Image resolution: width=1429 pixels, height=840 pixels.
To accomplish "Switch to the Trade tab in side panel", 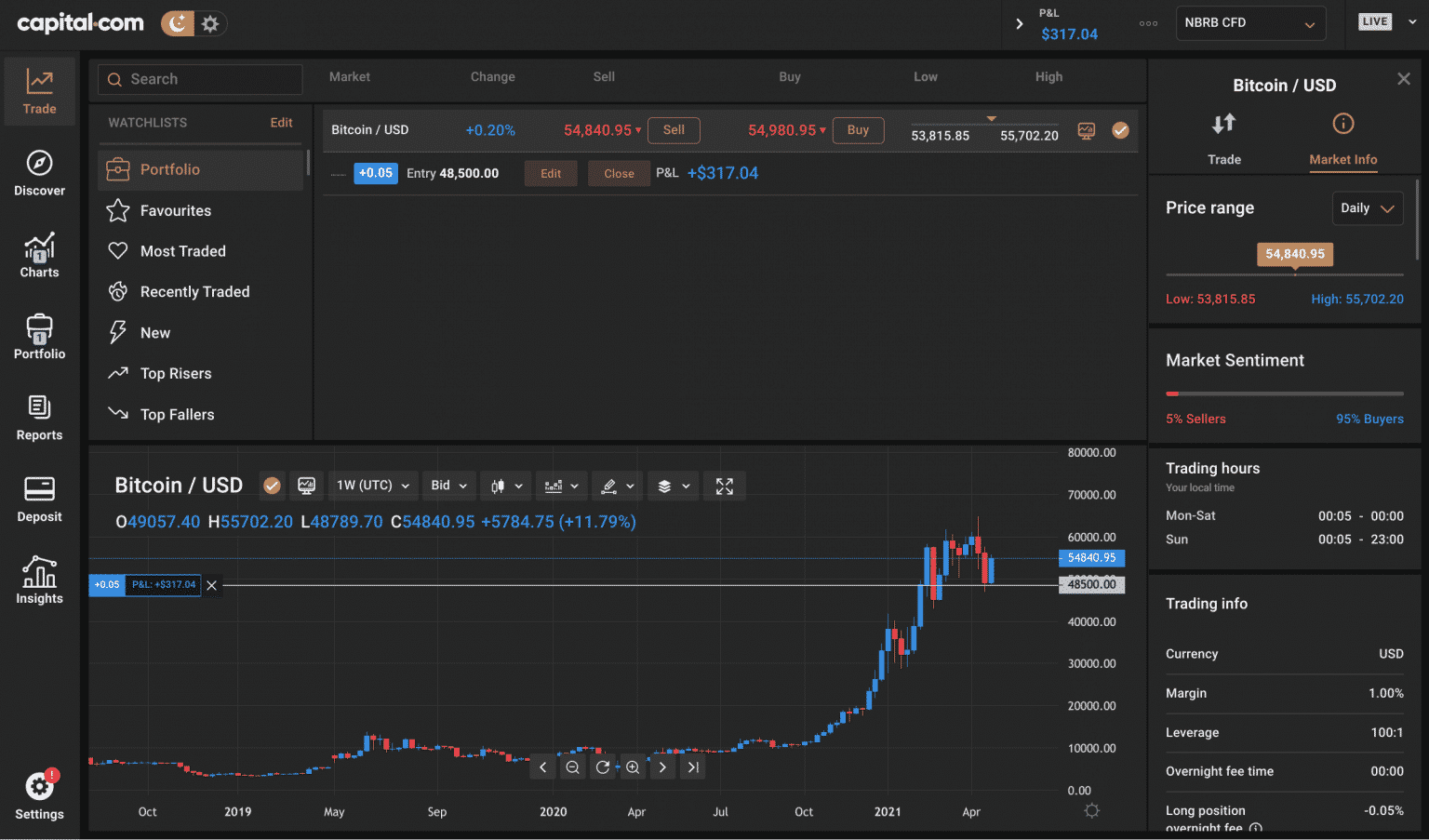I will [1224, 140].
